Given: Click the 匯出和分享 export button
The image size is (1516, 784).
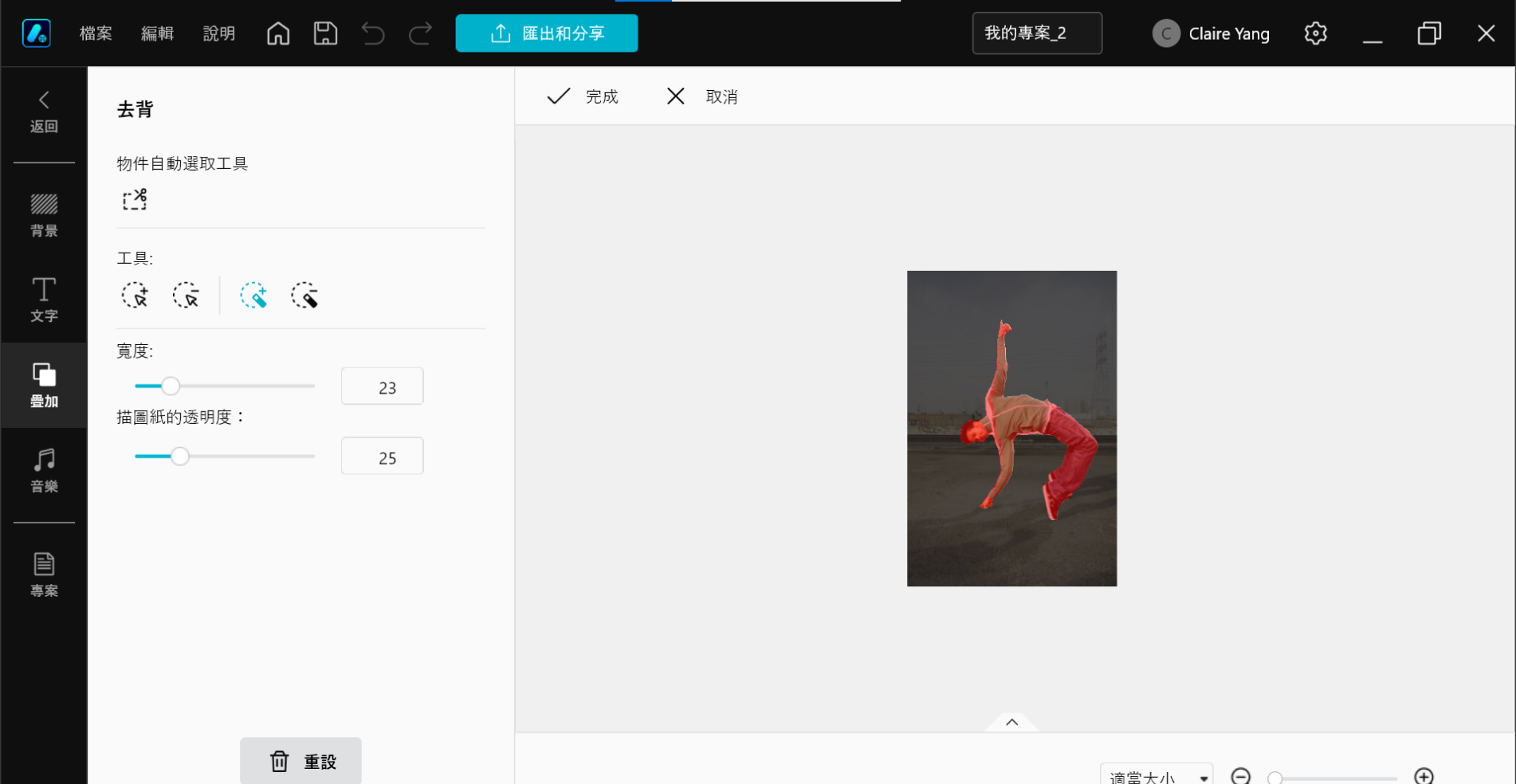Looking at the screenshot, I should [x=547, y=33].
